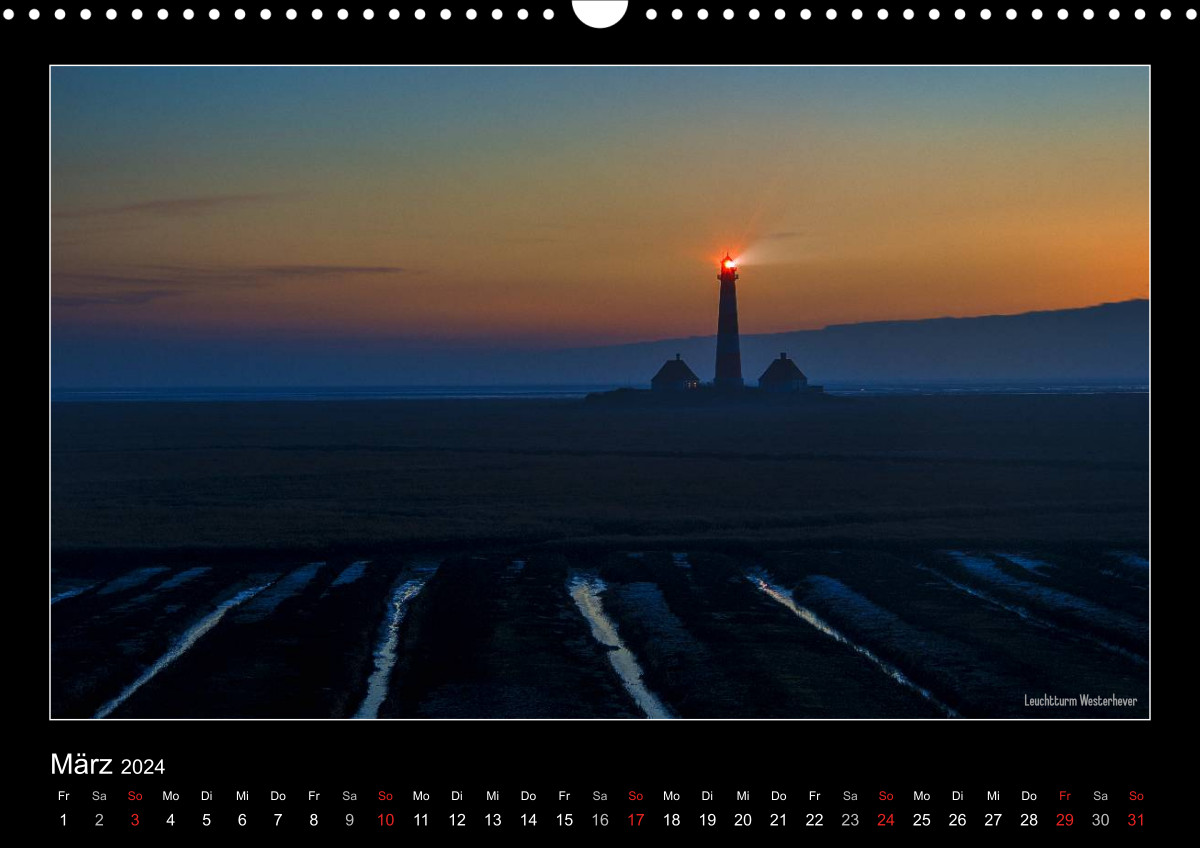
Task: Select day 26 in the calendar
Action: (x=958, y=820)
